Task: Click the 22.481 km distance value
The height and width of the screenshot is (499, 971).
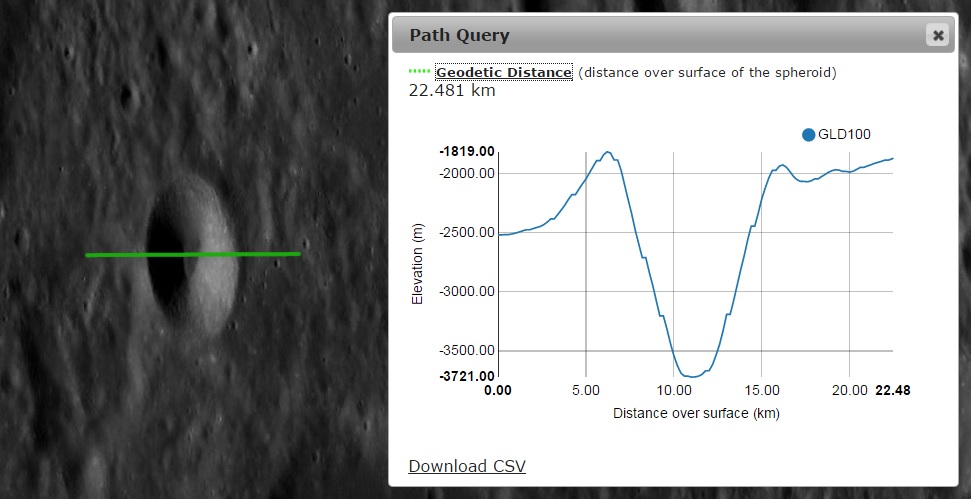Action: [452, 91]
